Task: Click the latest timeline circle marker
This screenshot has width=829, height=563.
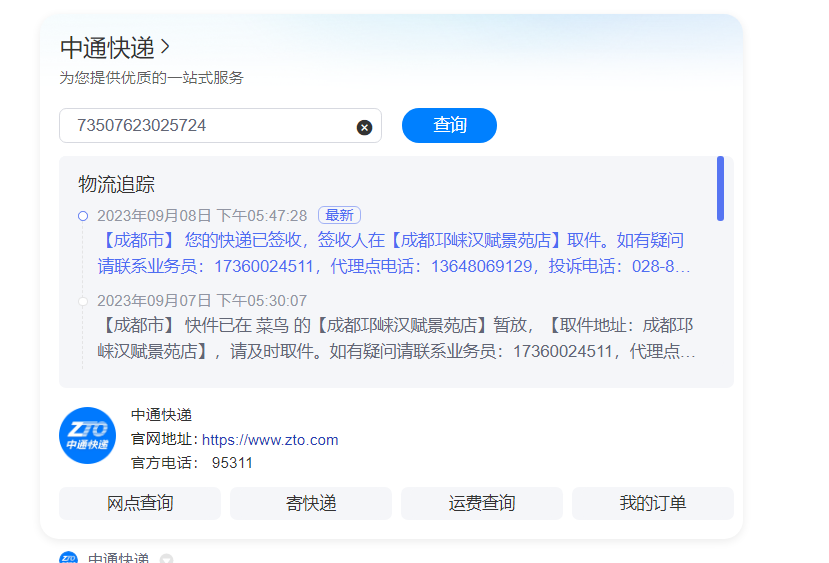Action: pos(83,216)
